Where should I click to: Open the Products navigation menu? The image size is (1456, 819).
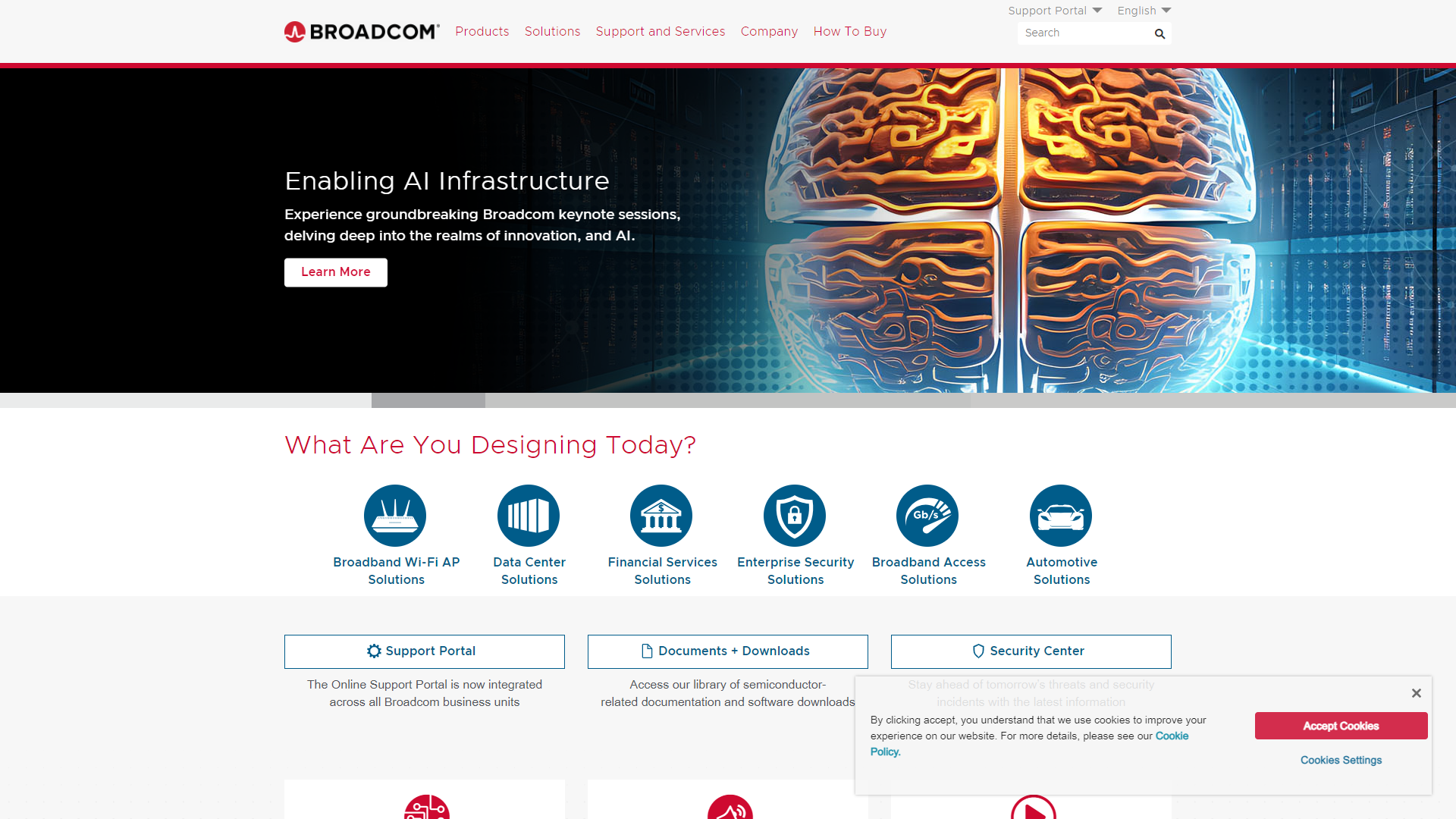[482, 32]
